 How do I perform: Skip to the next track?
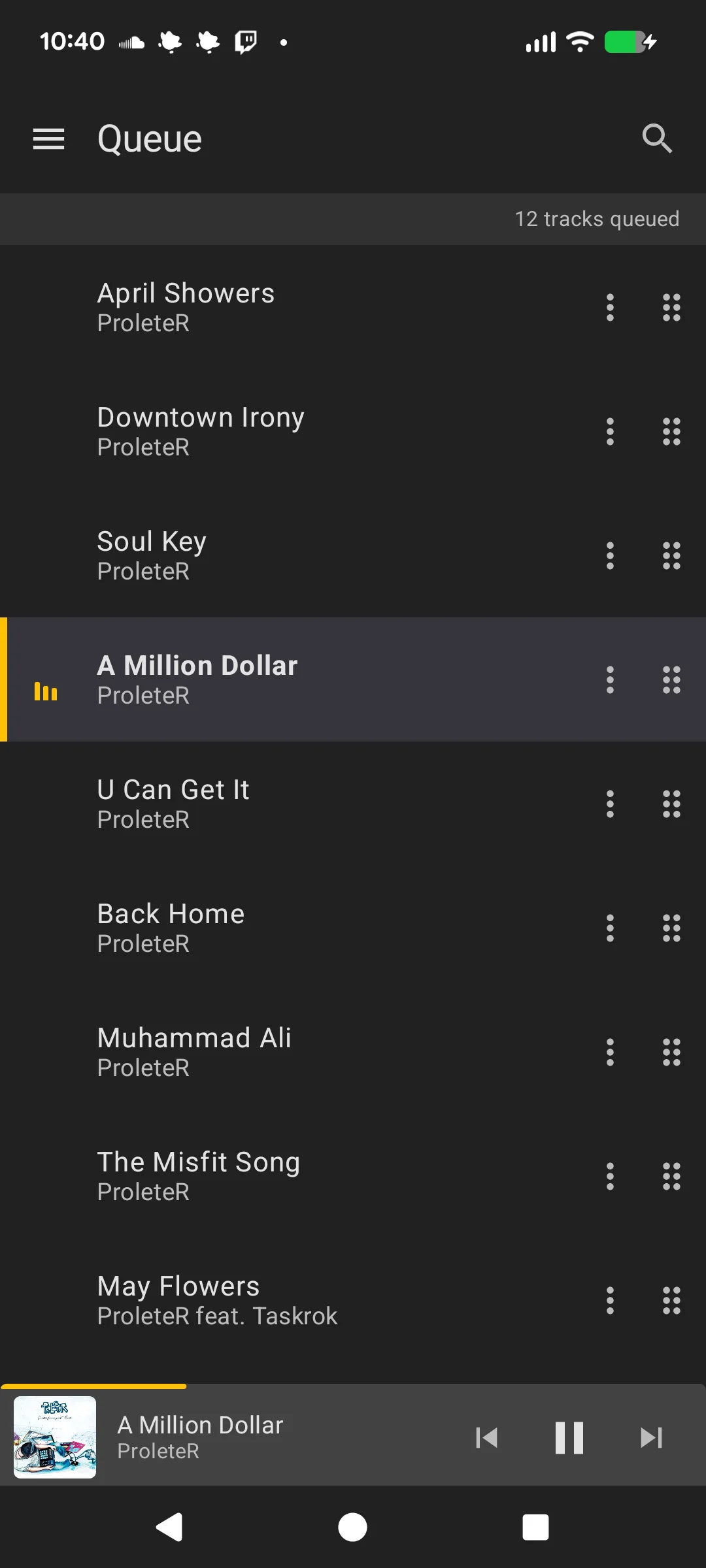tap(651, 1437)
